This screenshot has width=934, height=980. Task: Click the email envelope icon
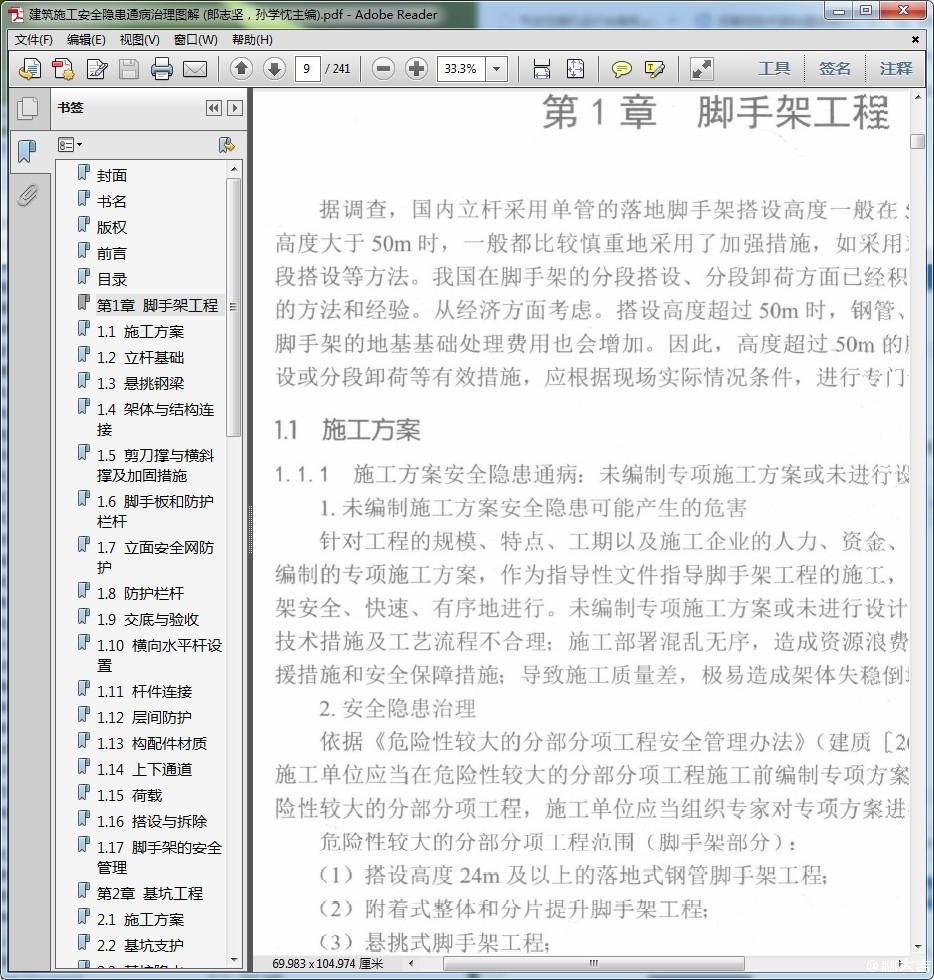pyautogui.click(x=195, y=69)
